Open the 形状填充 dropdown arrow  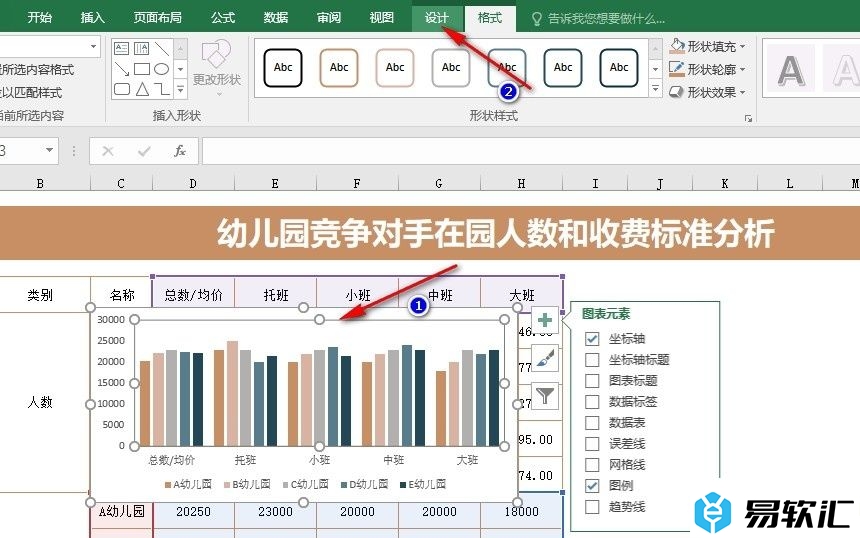743,47
